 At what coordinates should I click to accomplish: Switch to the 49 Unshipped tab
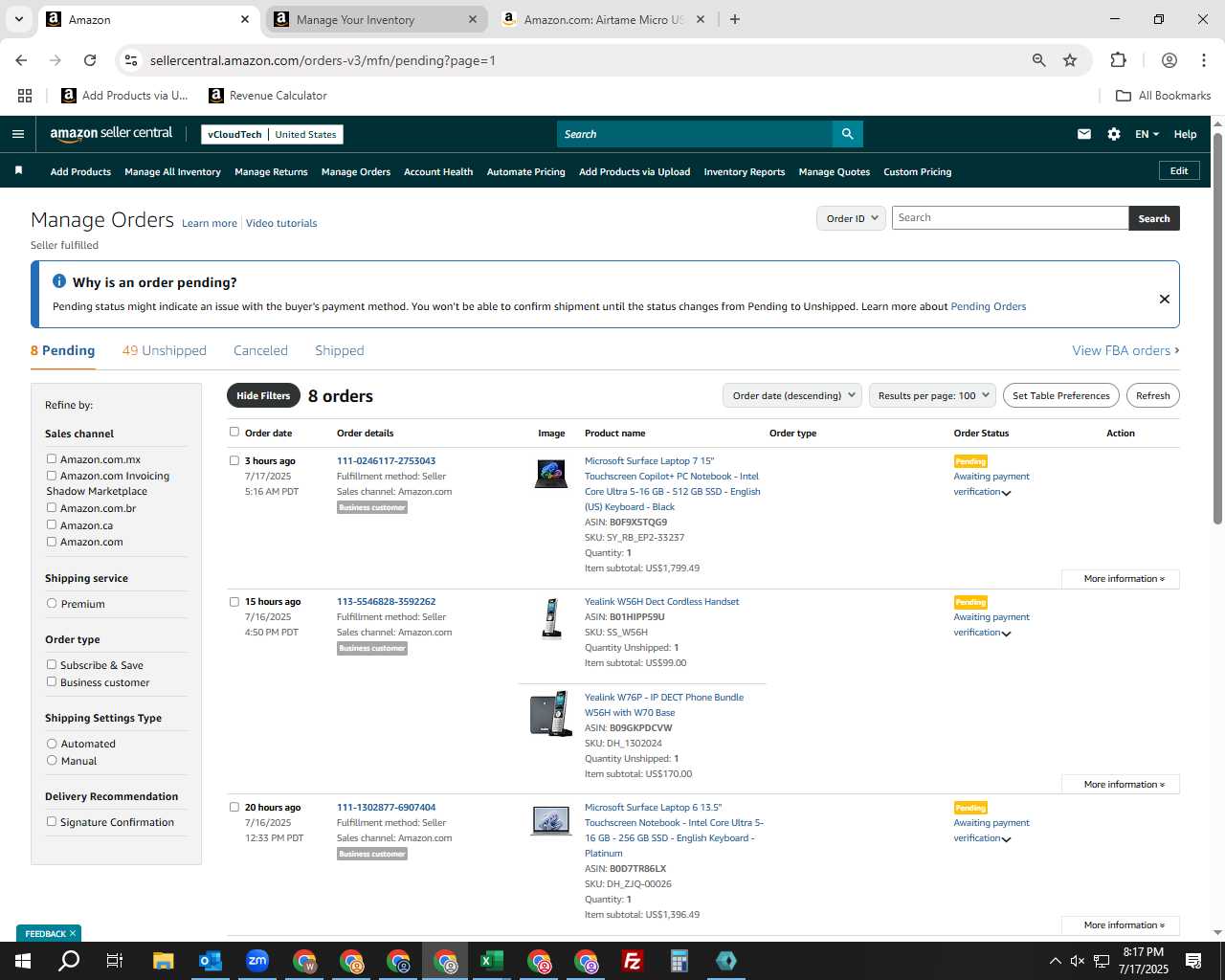pos(165,350)
